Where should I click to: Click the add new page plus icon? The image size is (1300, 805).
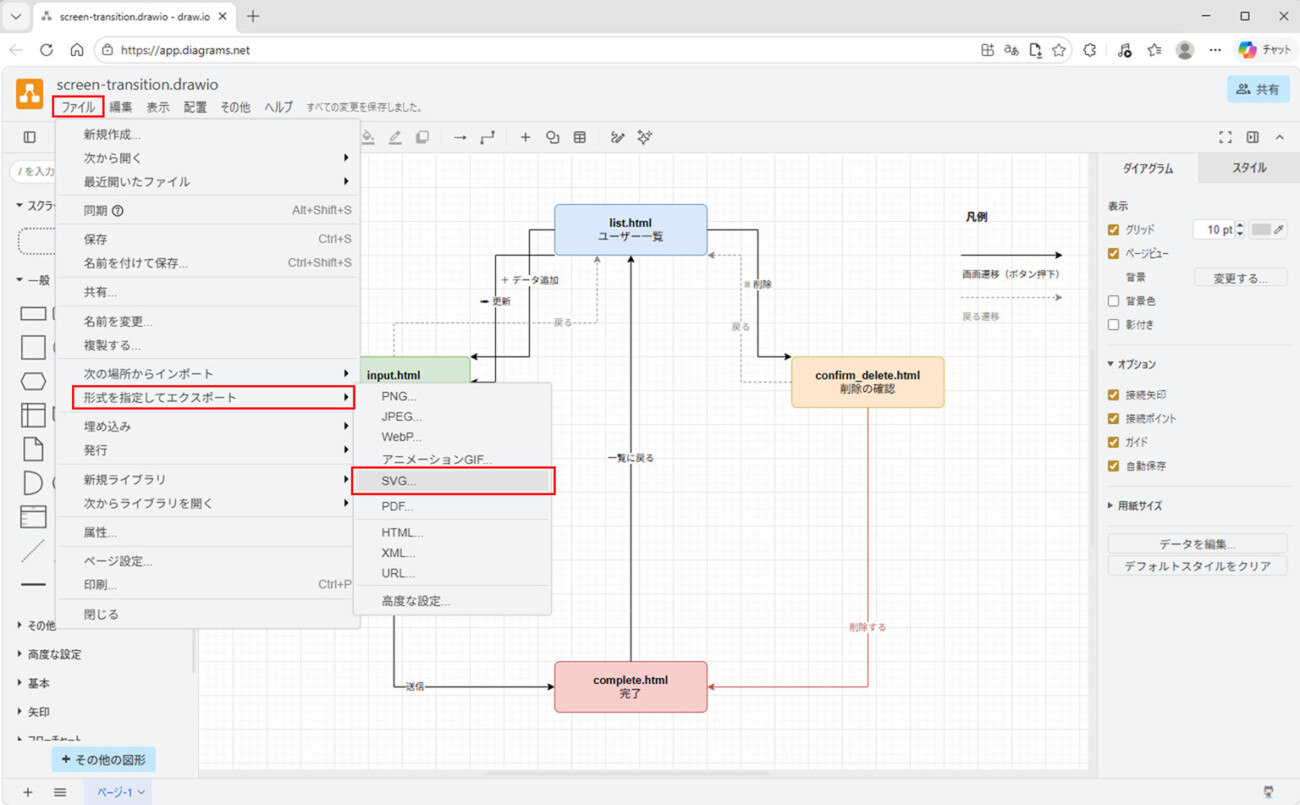click(28, 792)
